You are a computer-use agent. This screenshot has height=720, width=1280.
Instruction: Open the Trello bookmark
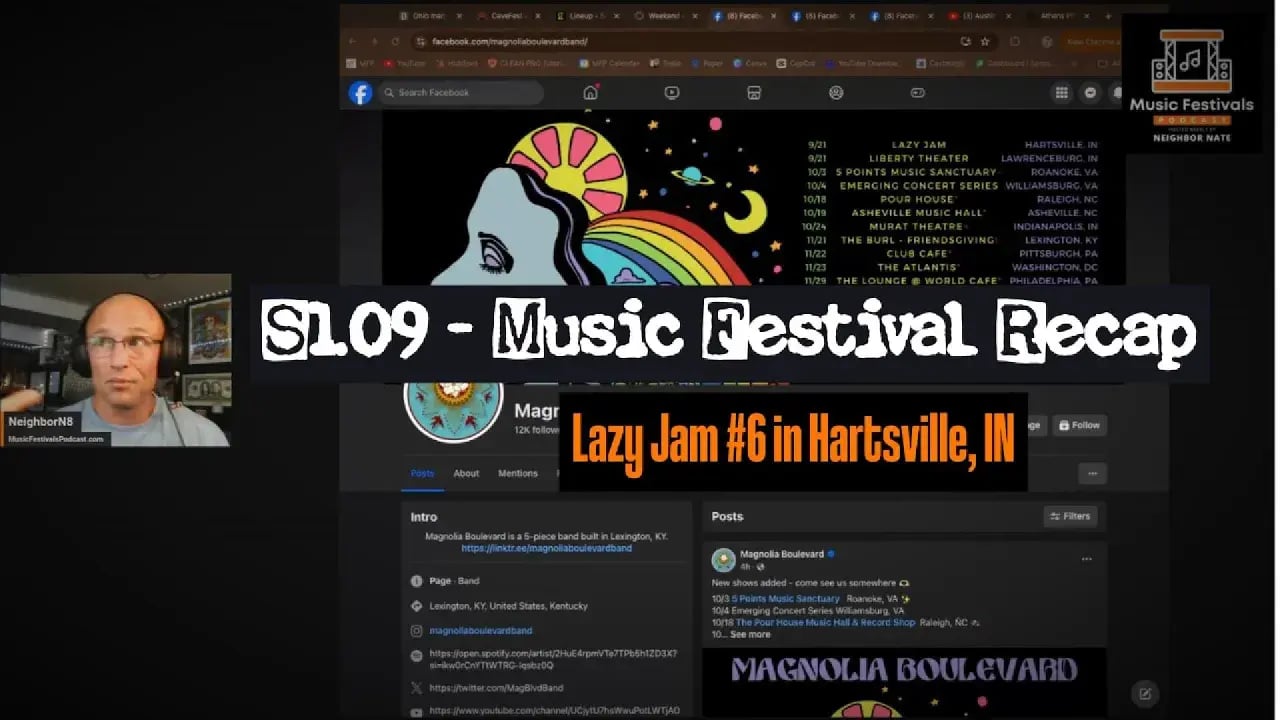coord(666,63)
